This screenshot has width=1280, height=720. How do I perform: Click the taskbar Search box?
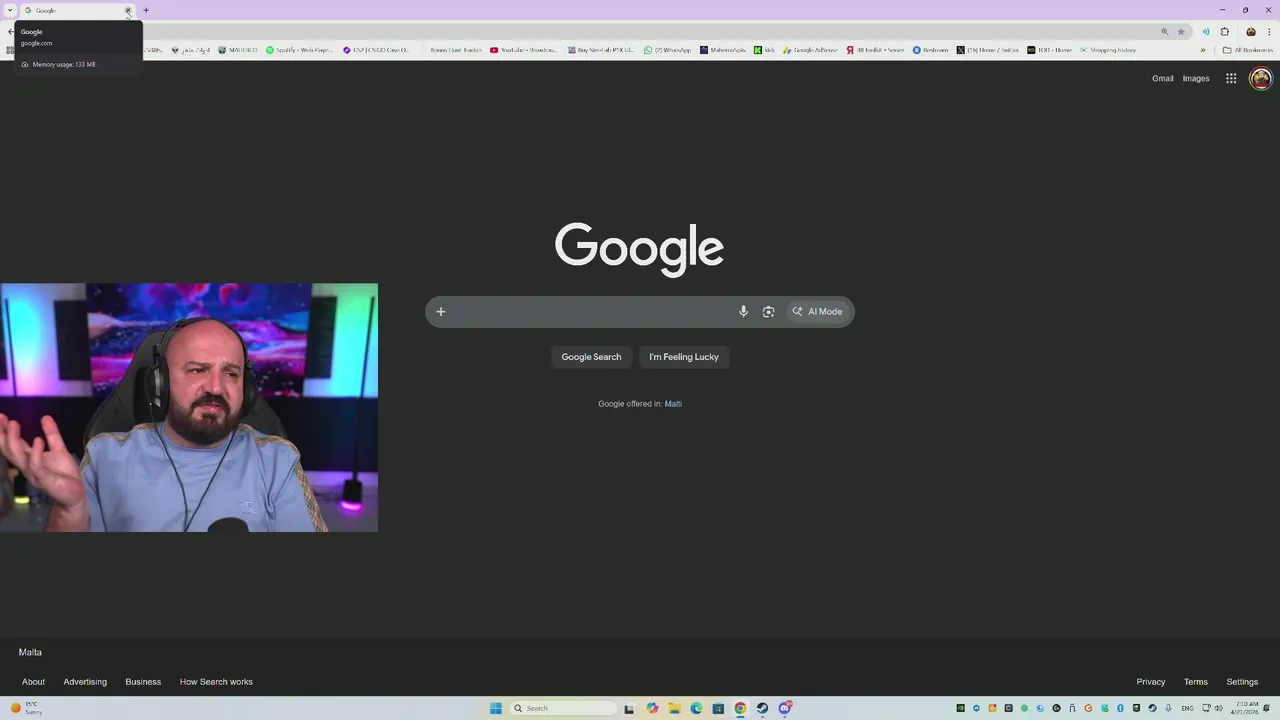point(563,708)
